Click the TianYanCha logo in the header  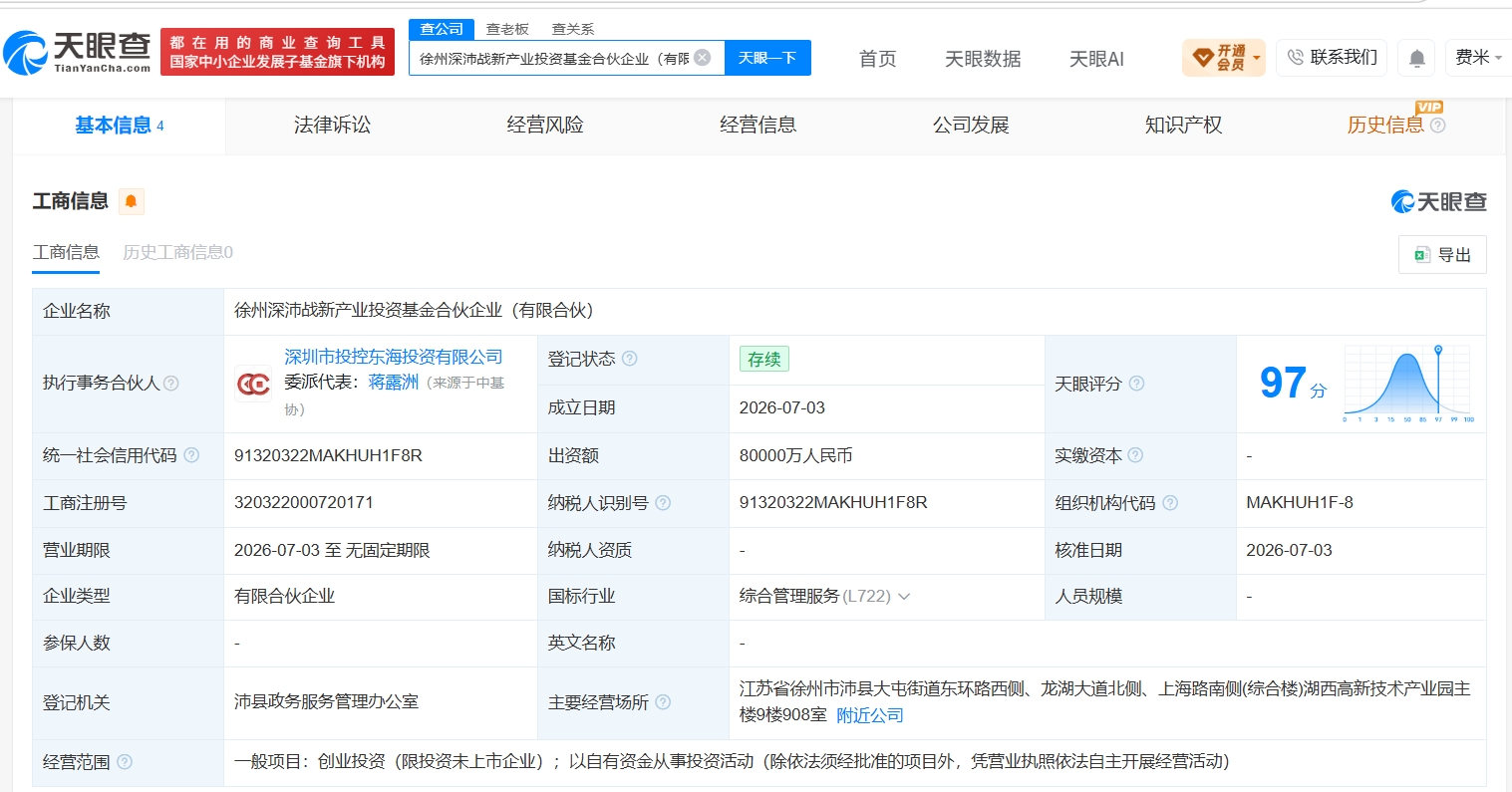[77, 52]
